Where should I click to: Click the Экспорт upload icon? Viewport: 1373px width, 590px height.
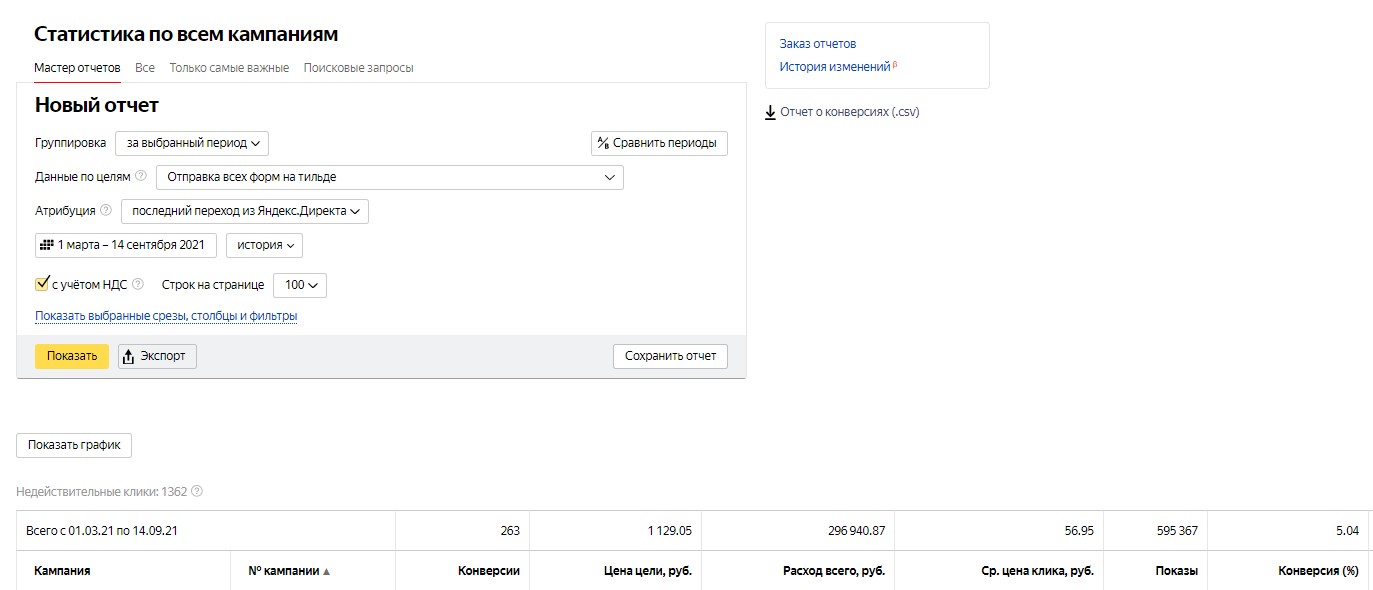(x=128, y=356)
